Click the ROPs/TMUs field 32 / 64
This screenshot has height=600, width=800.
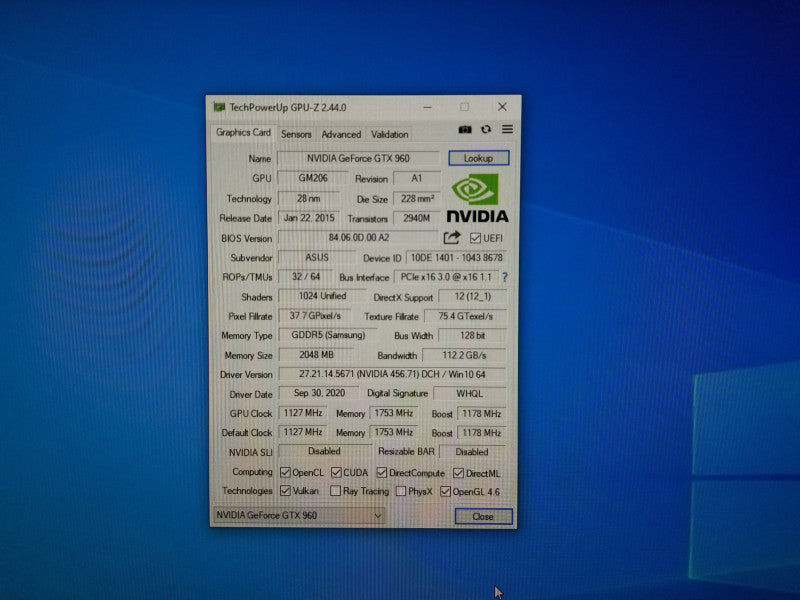pyautogui.click(x=306, y=277)
